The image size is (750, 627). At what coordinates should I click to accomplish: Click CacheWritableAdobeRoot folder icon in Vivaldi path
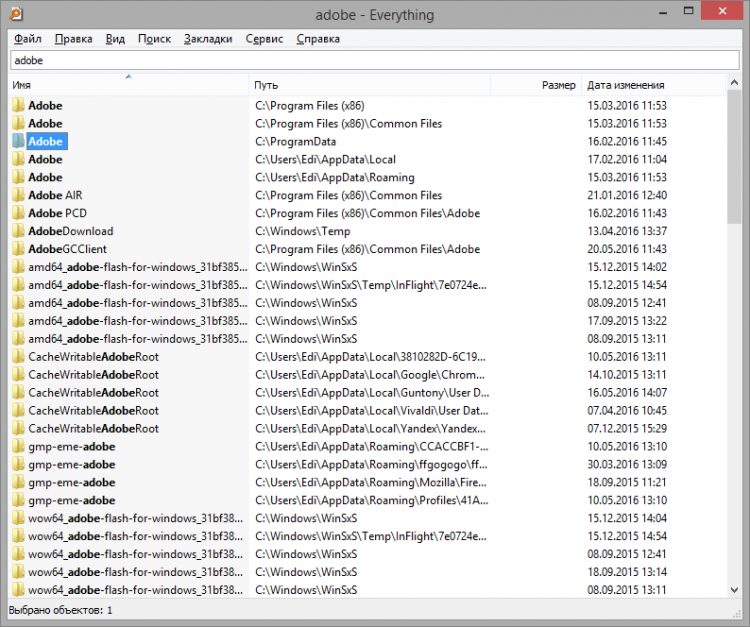(18, 410)
